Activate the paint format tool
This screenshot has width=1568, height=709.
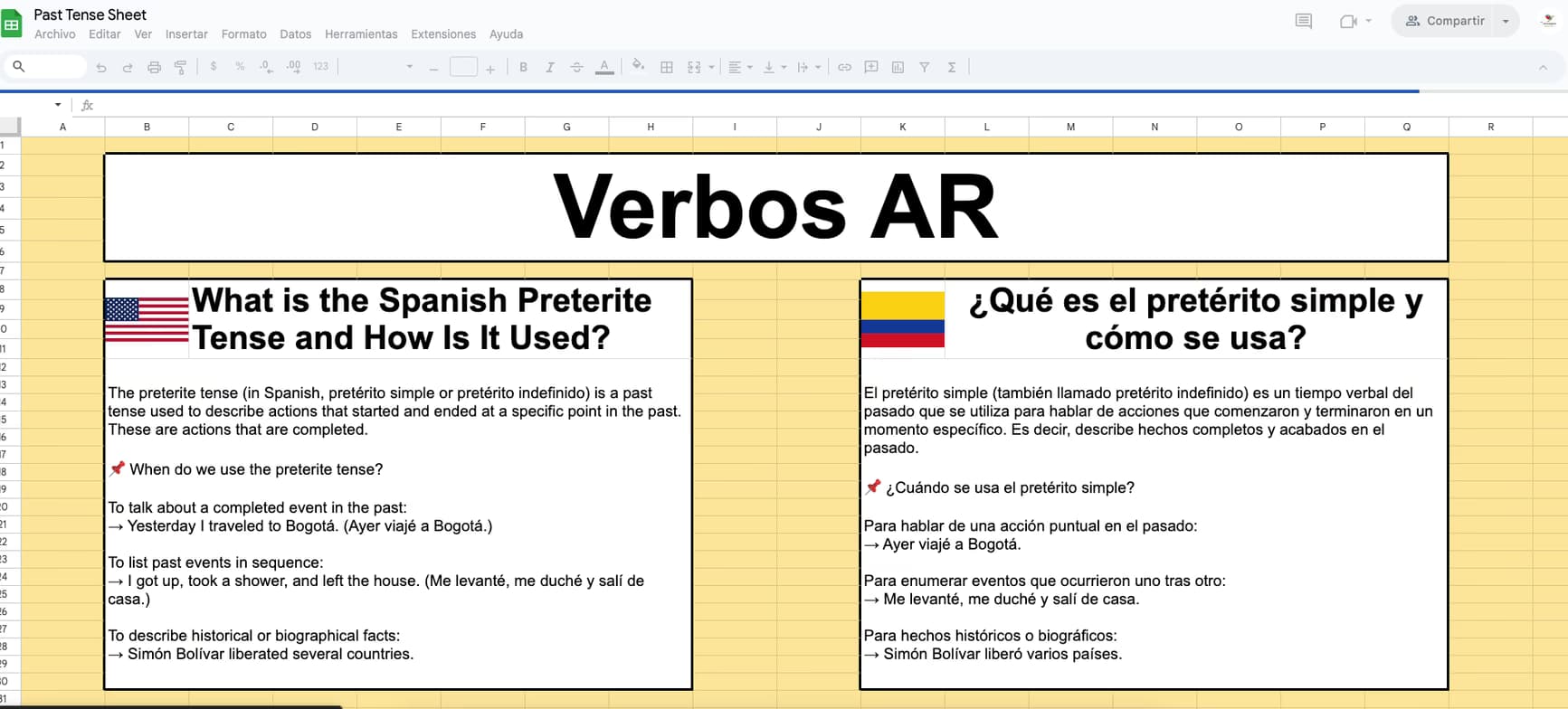pyautogui.click(x=180, y=68)
